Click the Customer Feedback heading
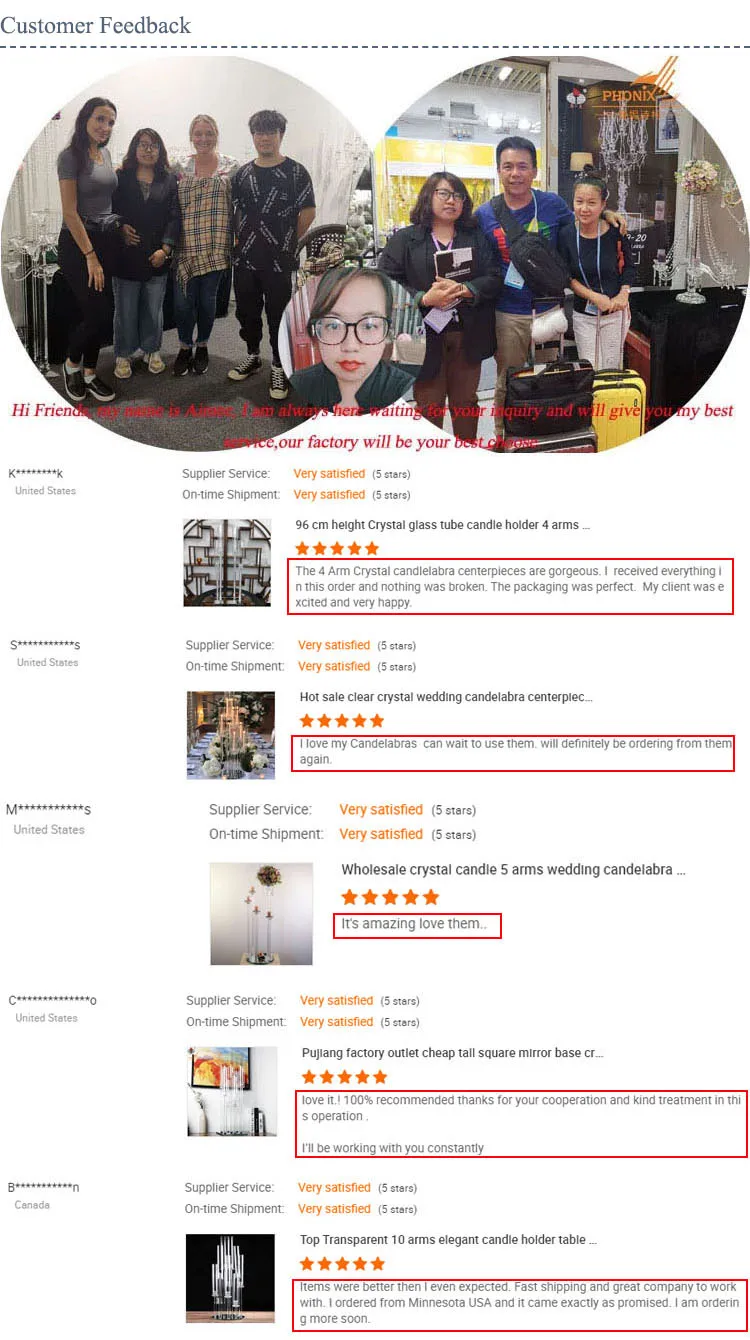 95,25
